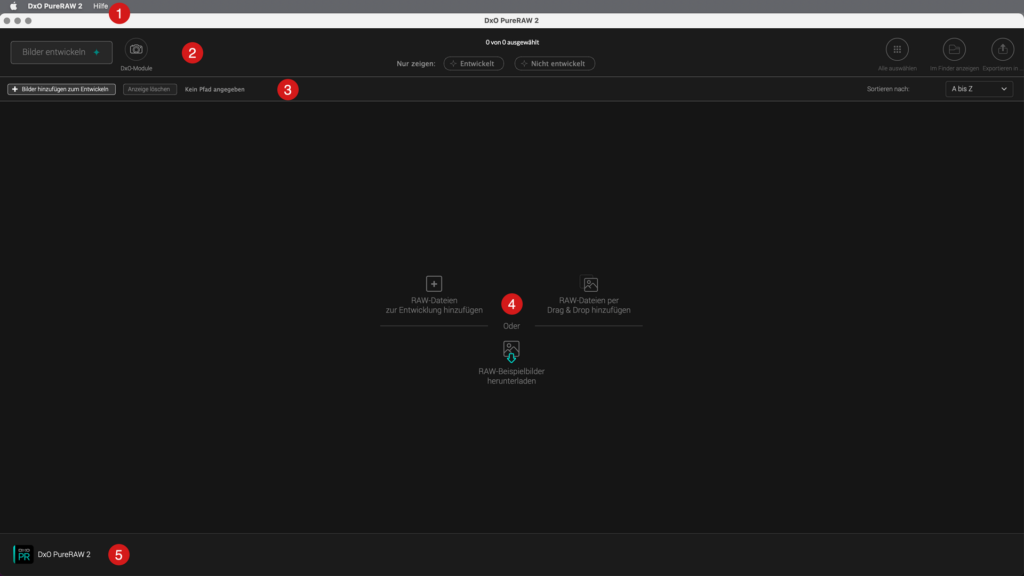Click the DxO PureRAW 2 logo icon
This screenshot has height=576, width=1024.
point(23,554)
